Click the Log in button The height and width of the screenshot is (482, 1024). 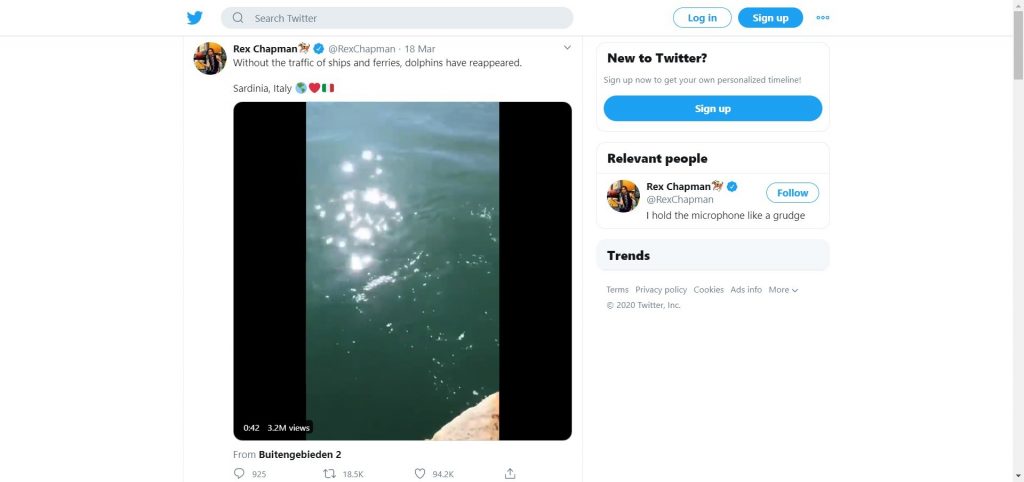tap(702, 18)
